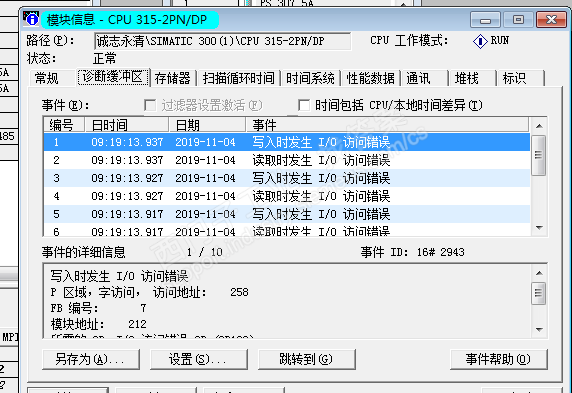Click the 日时间 column header
This screenshot has height=393, width=572.
(127, 125)
